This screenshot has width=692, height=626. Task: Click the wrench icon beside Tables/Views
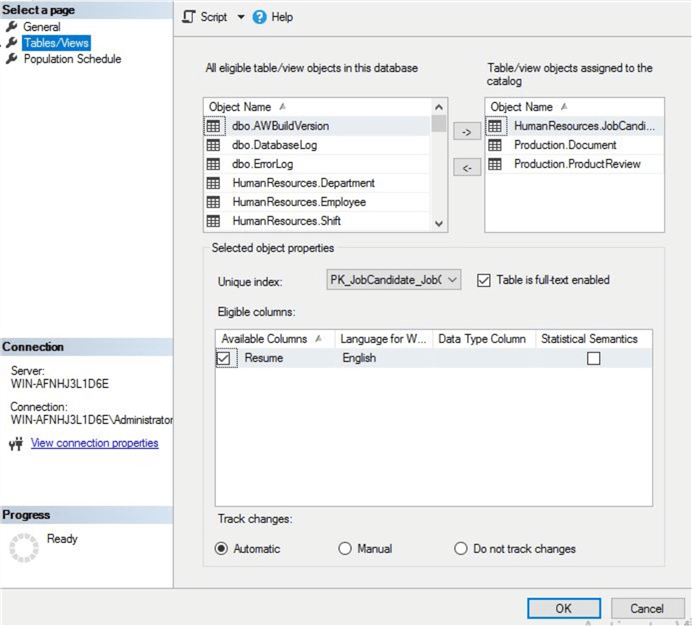12,42
